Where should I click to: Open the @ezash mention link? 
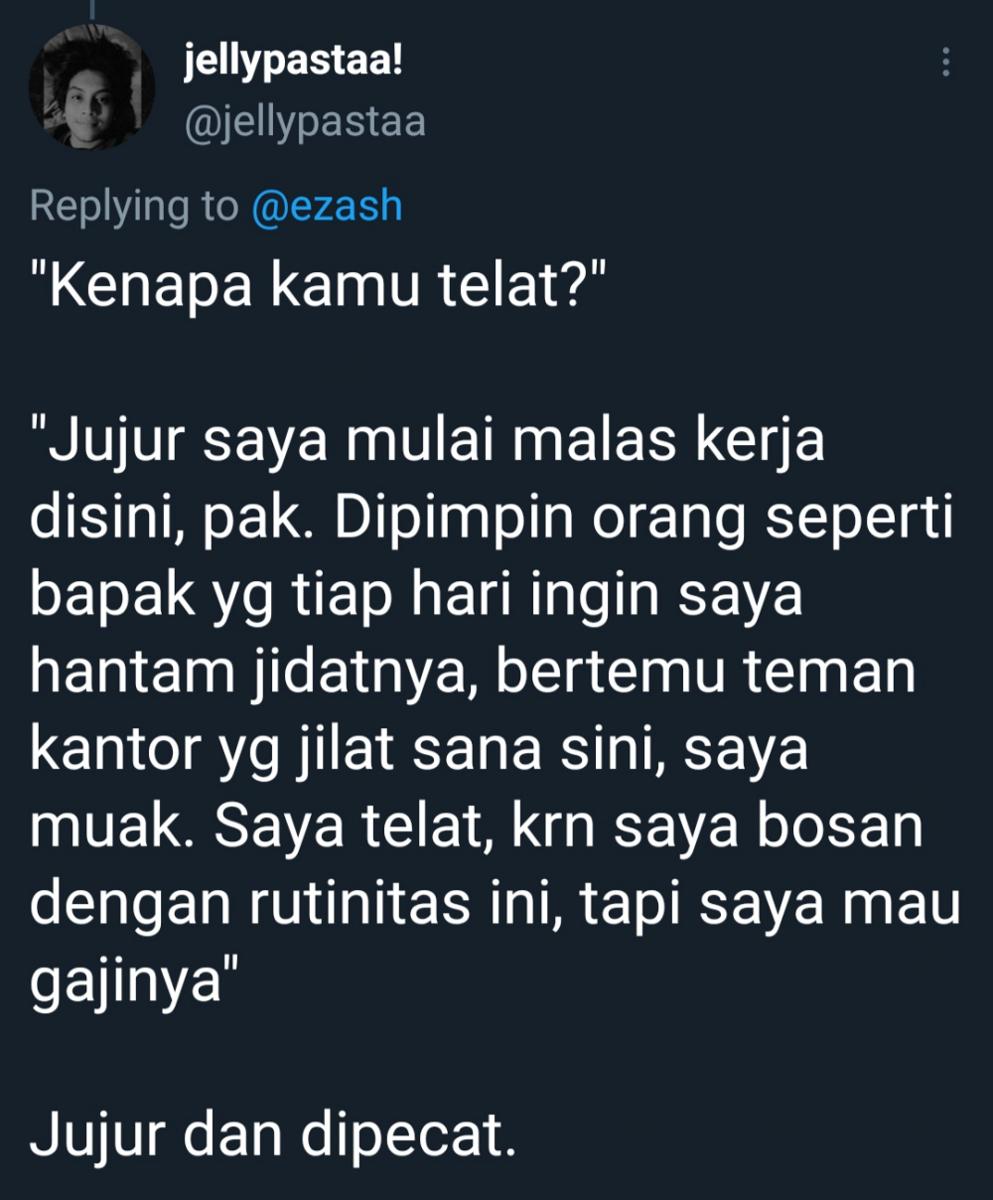coord(327,206)
